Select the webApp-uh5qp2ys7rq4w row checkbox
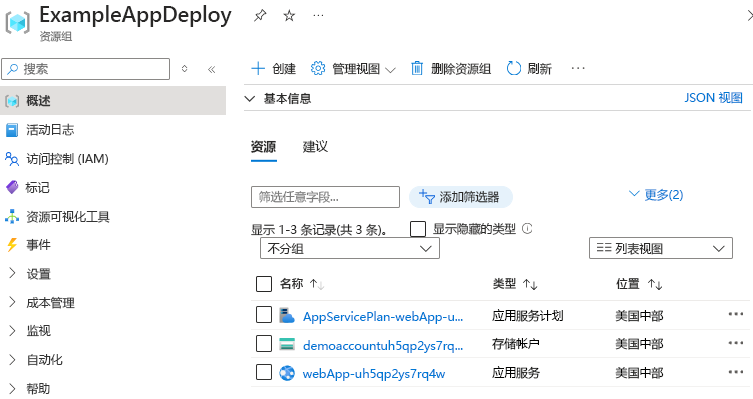 (x=264, y=372)
